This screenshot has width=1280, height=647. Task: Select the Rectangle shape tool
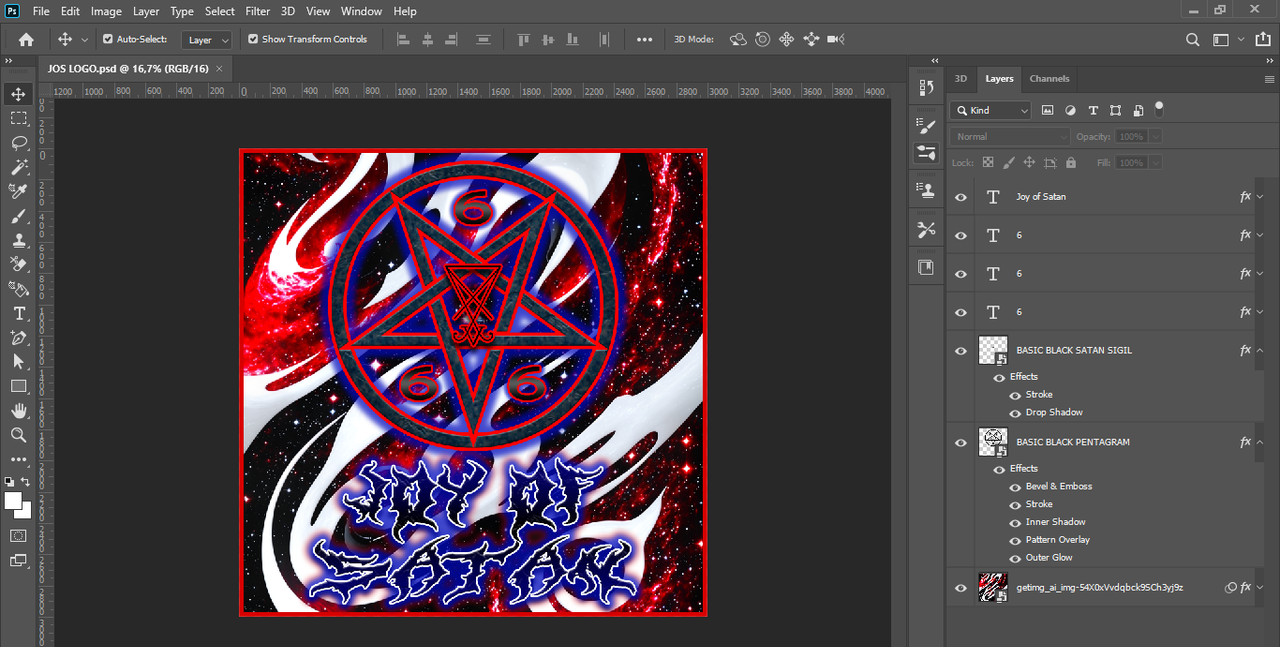coord(19,386)
